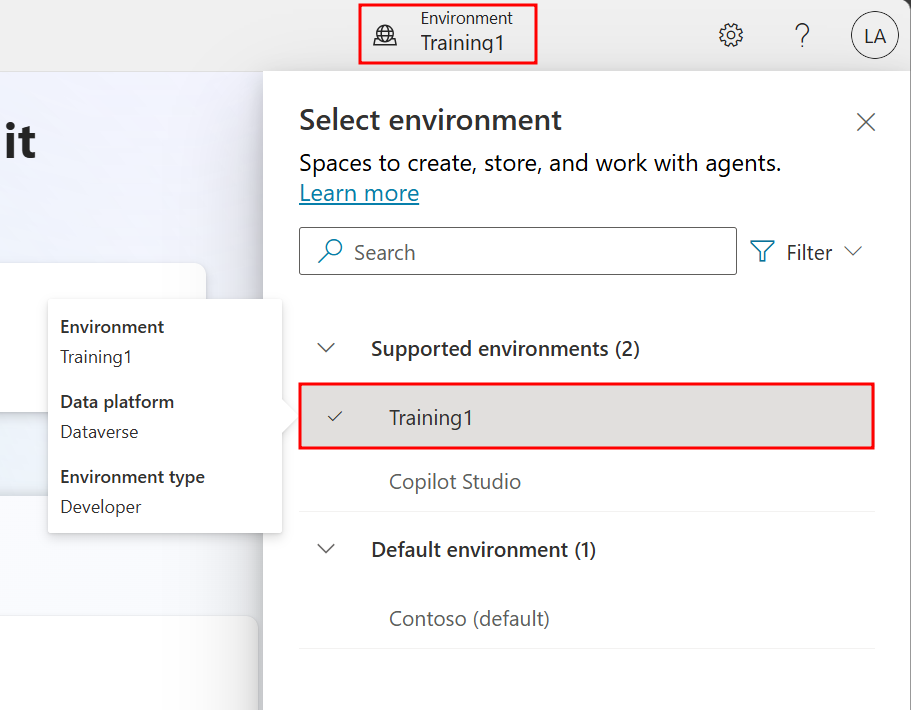Select the Copilot Studio environment
This screenshot has height=710, width=911.
(x=455, y=482)
